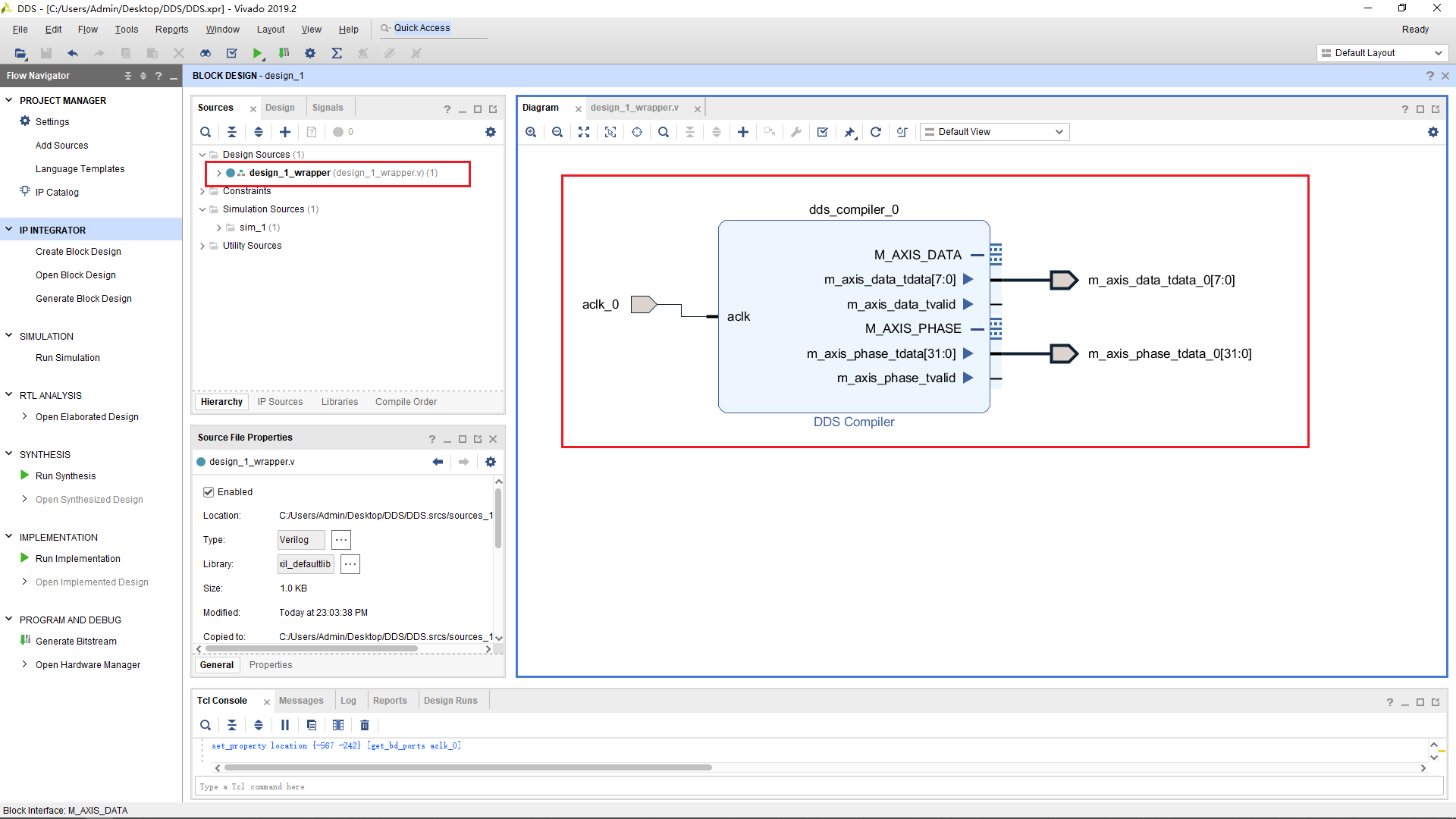Switch to the Messages tab

coord(301,701)
